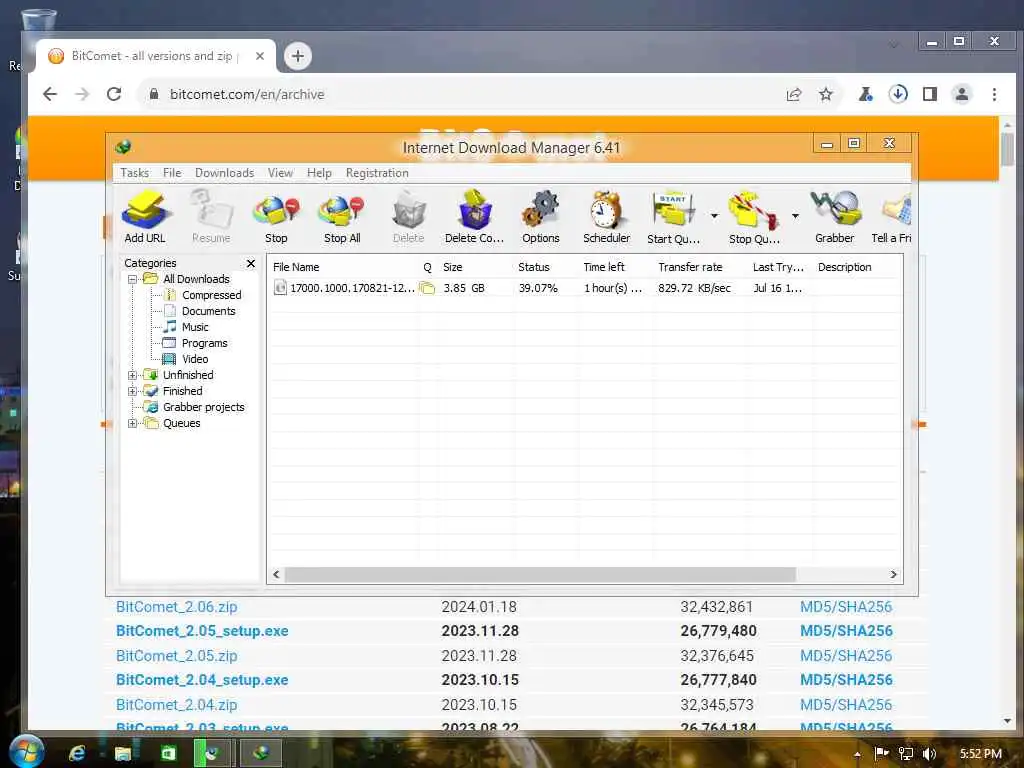The image size is (1024, 768).
Task: Expand the Unfinished category node
Action: coord(133,375)
